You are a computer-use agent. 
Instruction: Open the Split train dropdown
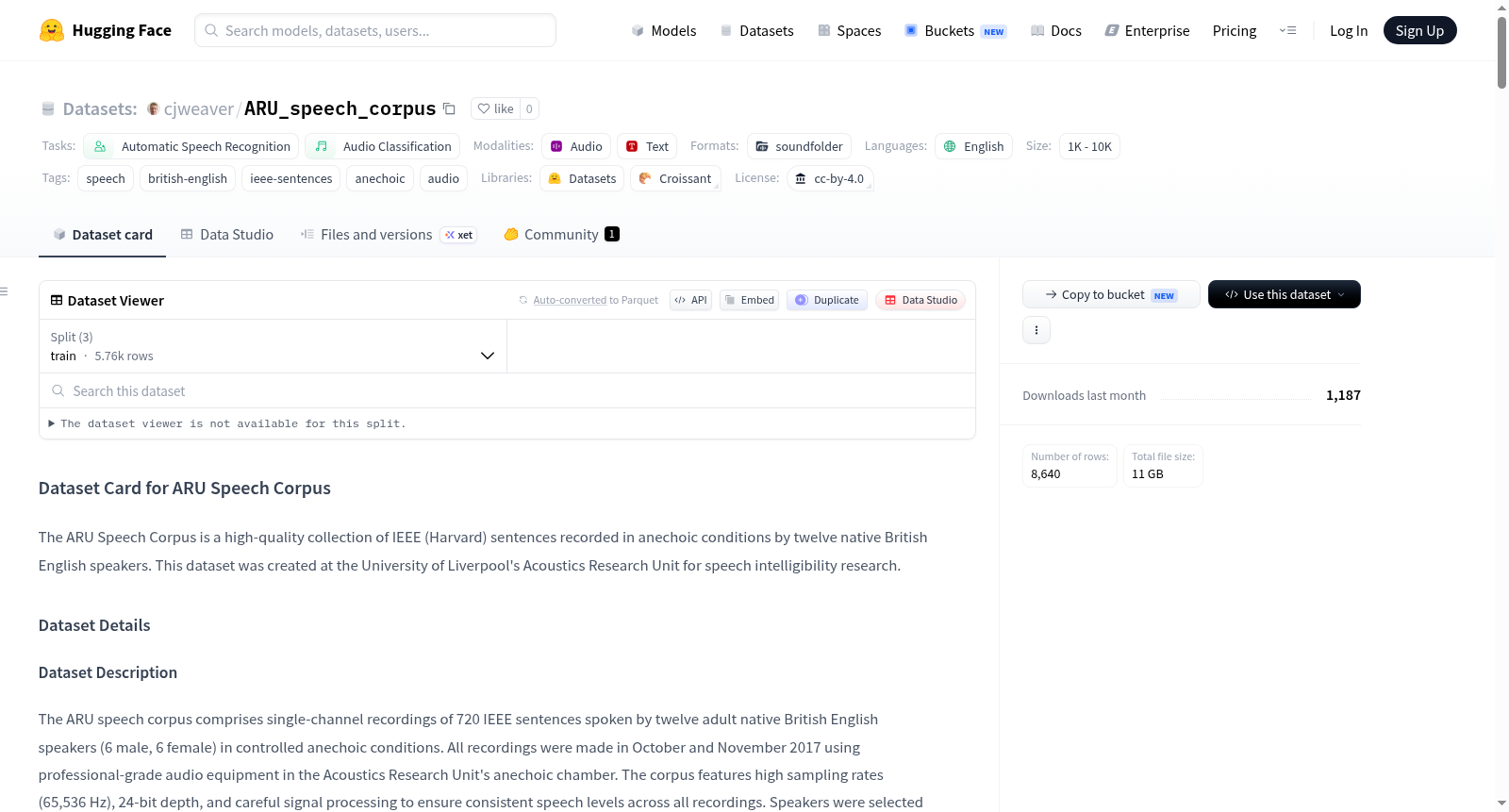click(x=273, y=346)
